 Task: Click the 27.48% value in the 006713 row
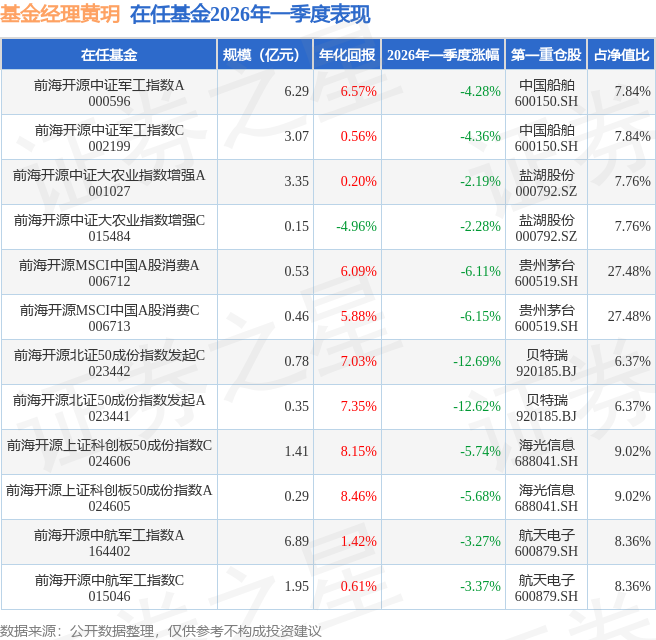click(629, 316)
